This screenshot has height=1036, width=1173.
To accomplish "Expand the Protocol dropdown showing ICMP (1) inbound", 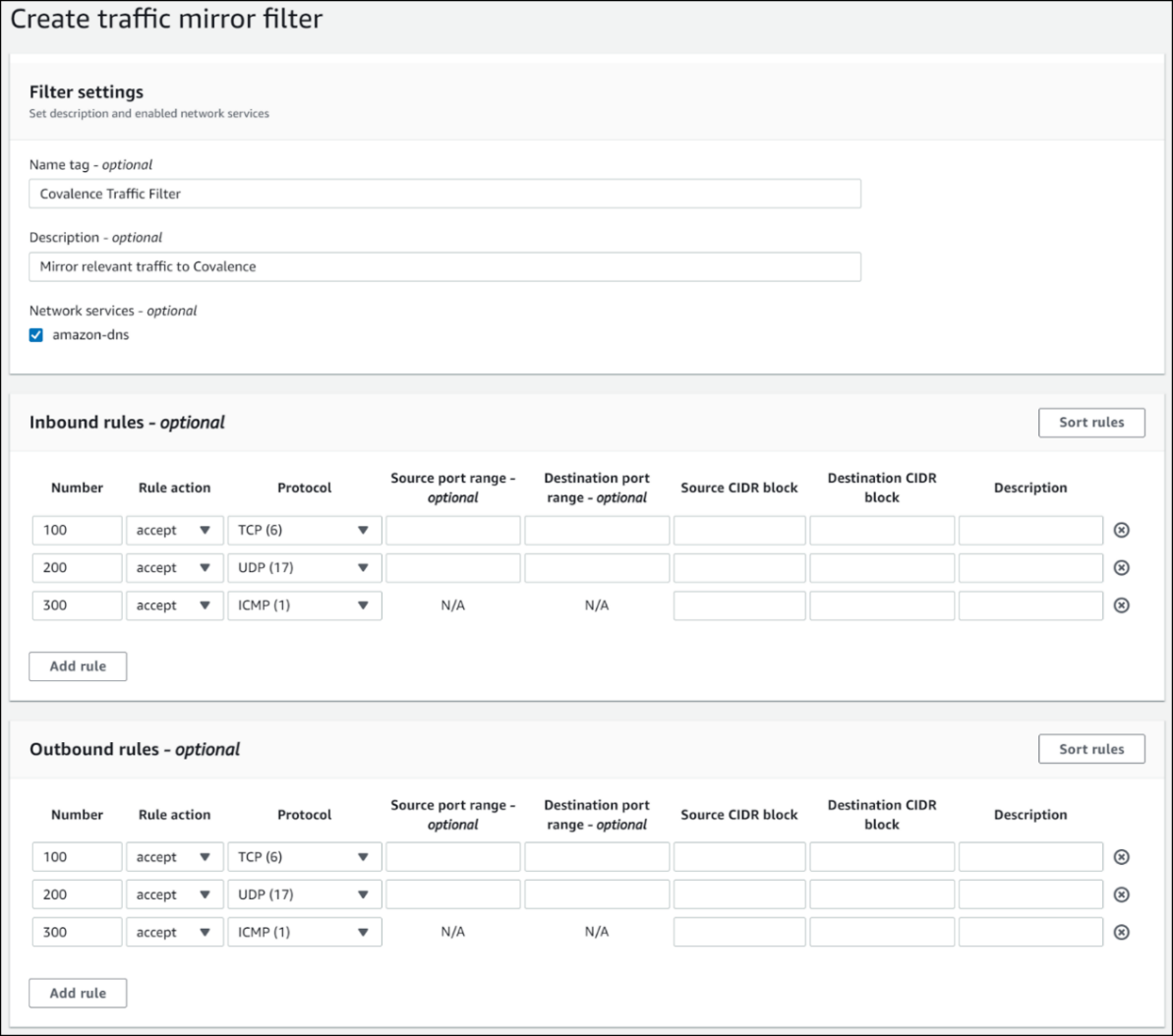I will point(305,605).
